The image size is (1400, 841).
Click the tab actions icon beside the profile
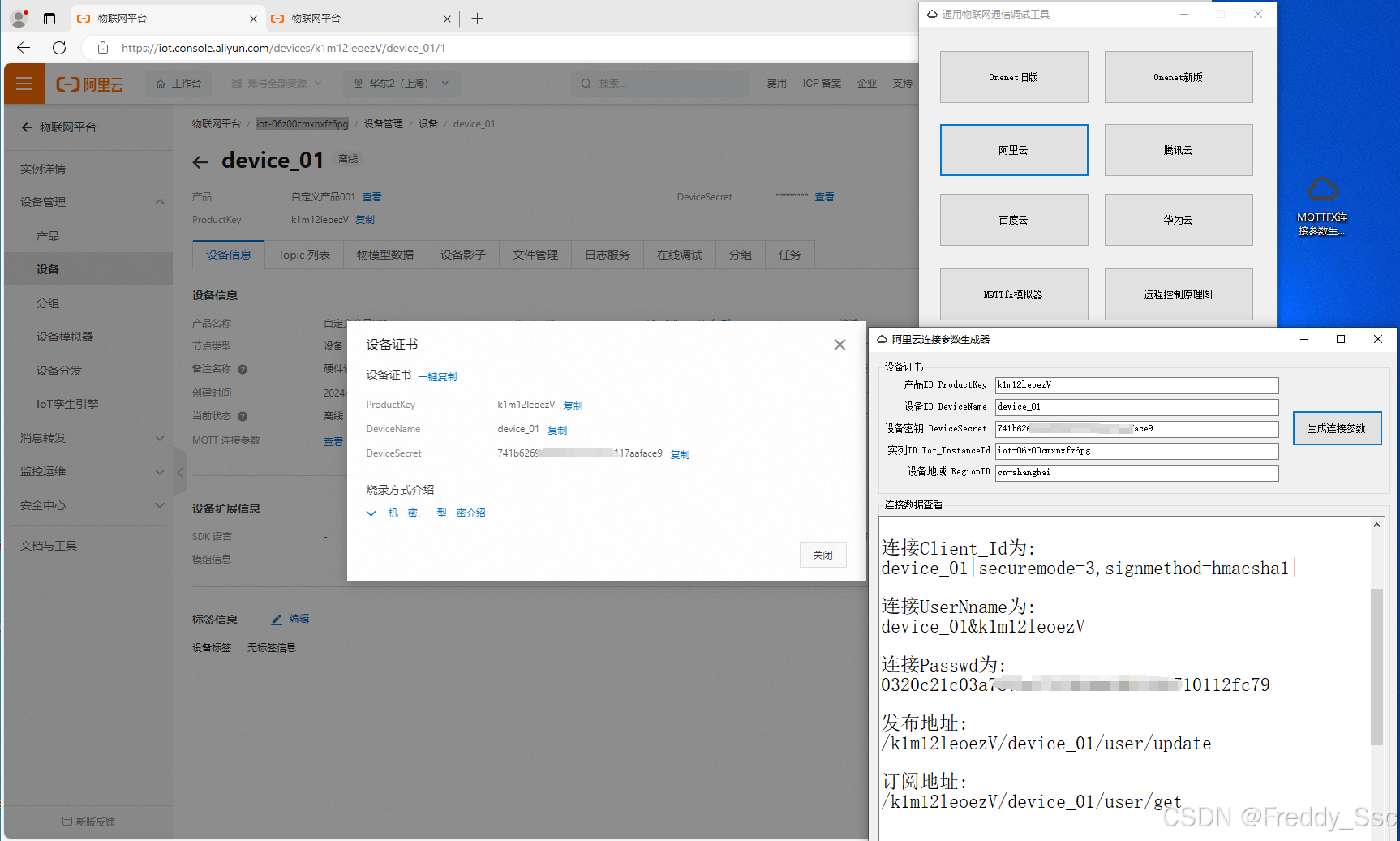(49, 19)
